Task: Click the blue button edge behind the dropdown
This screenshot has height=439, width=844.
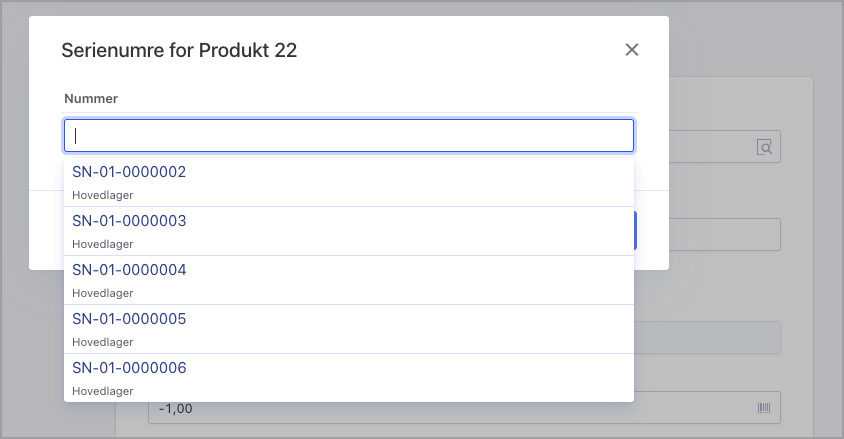Action: pos(636,230)
